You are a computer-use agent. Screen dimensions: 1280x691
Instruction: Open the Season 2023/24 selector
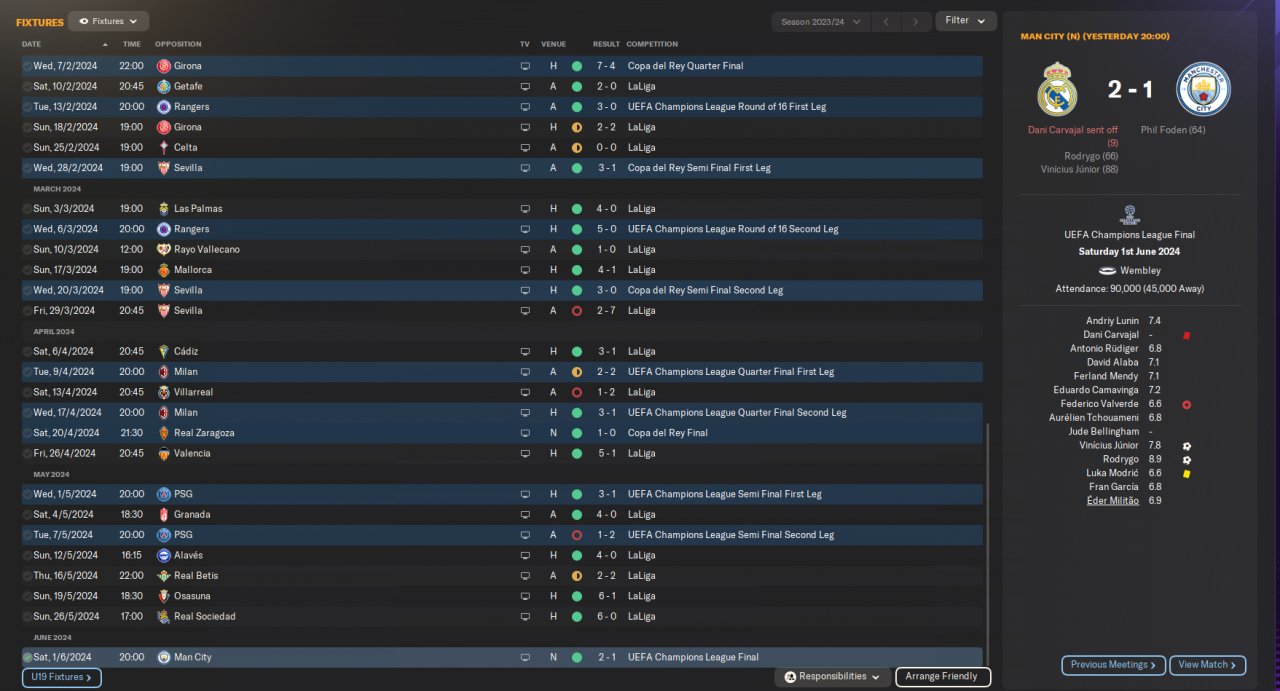(x=820, y=21)
